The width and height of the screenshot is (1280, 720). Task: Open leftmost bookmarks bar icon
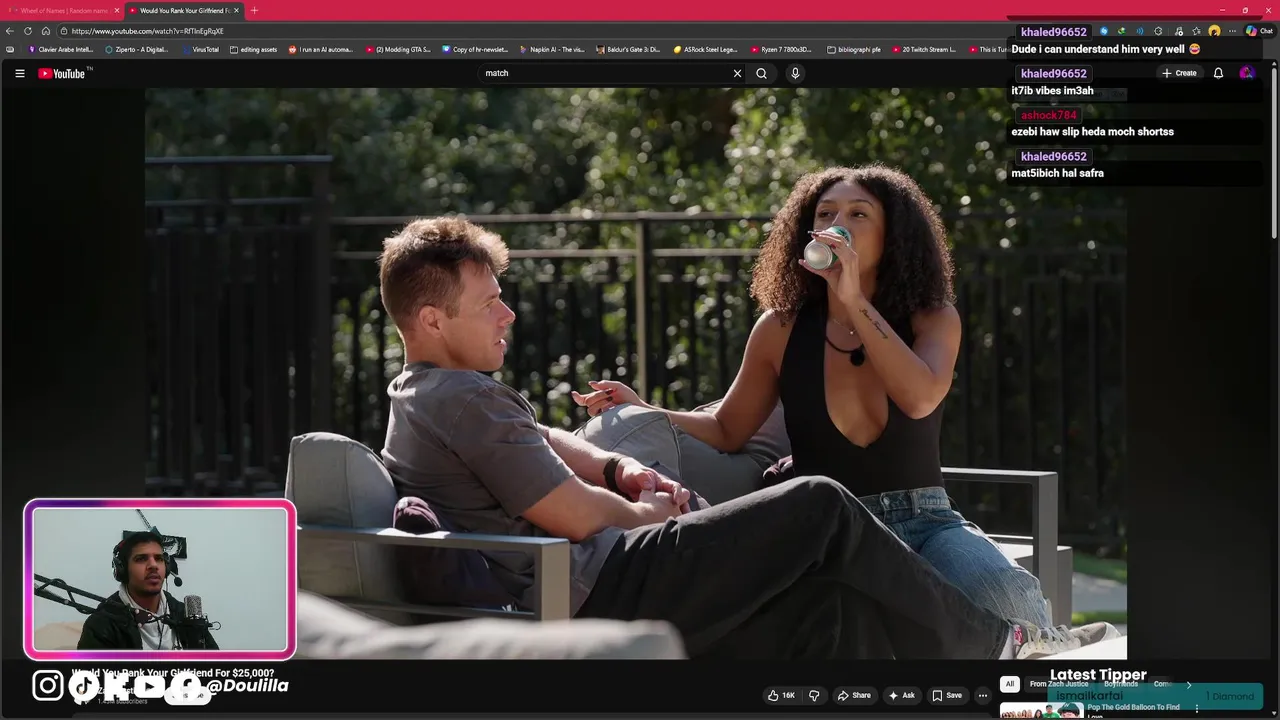point(10,49)
